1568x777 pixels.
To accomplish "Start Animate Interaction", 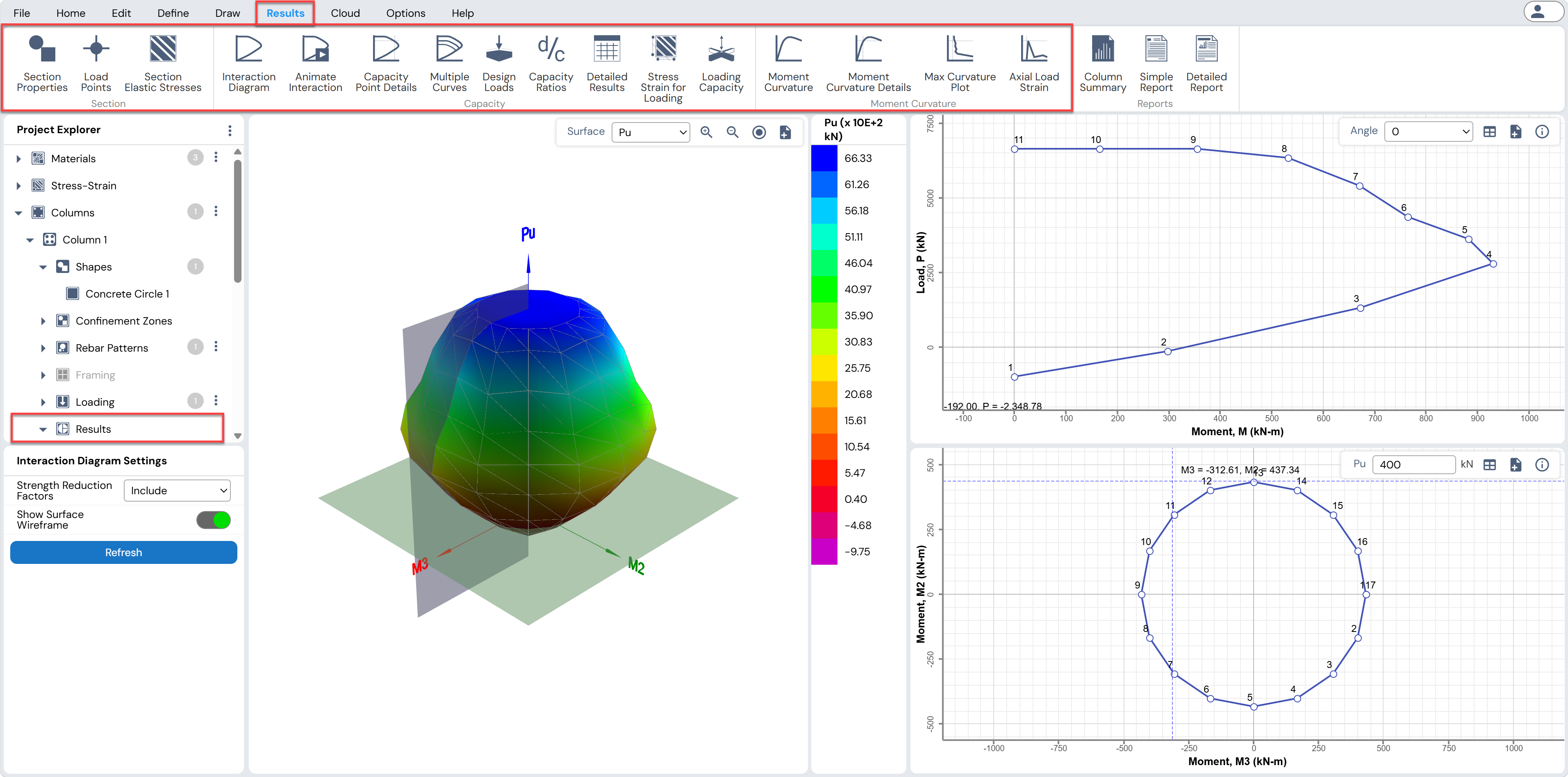I will click(315, 63).
